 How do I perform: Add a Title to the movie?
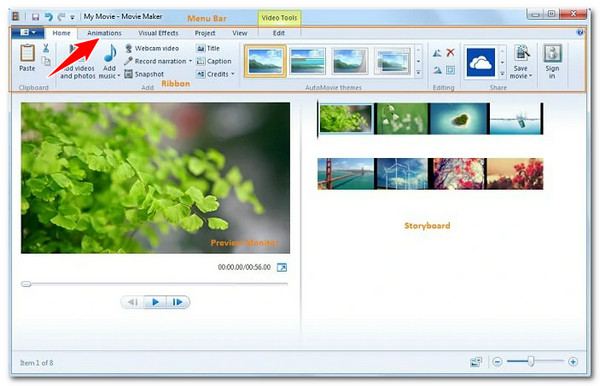pyautogui.click(x=208, y=48)
